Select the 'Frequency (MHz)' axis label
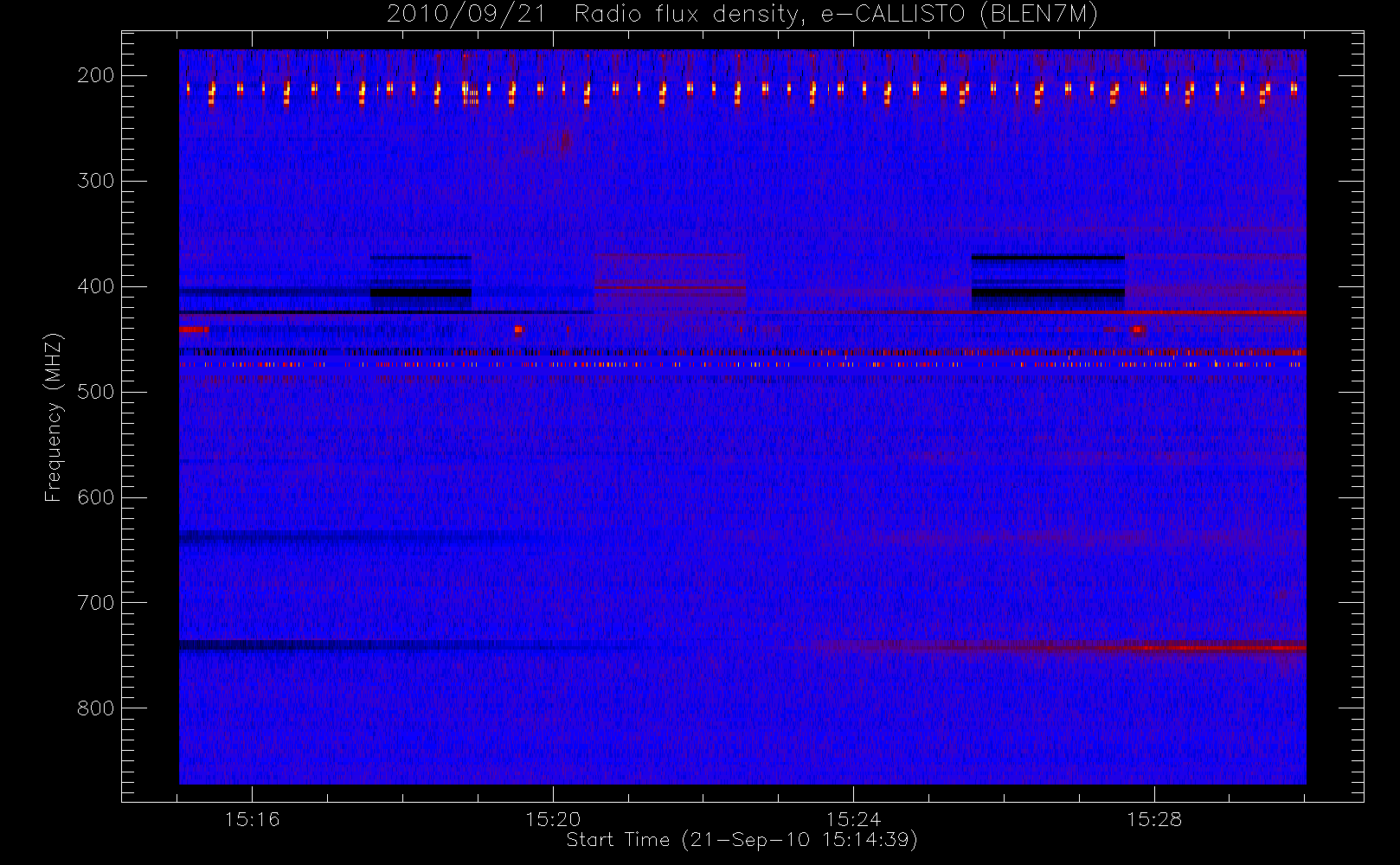This screenshot has width=1400, height=865. pos(54,417)
